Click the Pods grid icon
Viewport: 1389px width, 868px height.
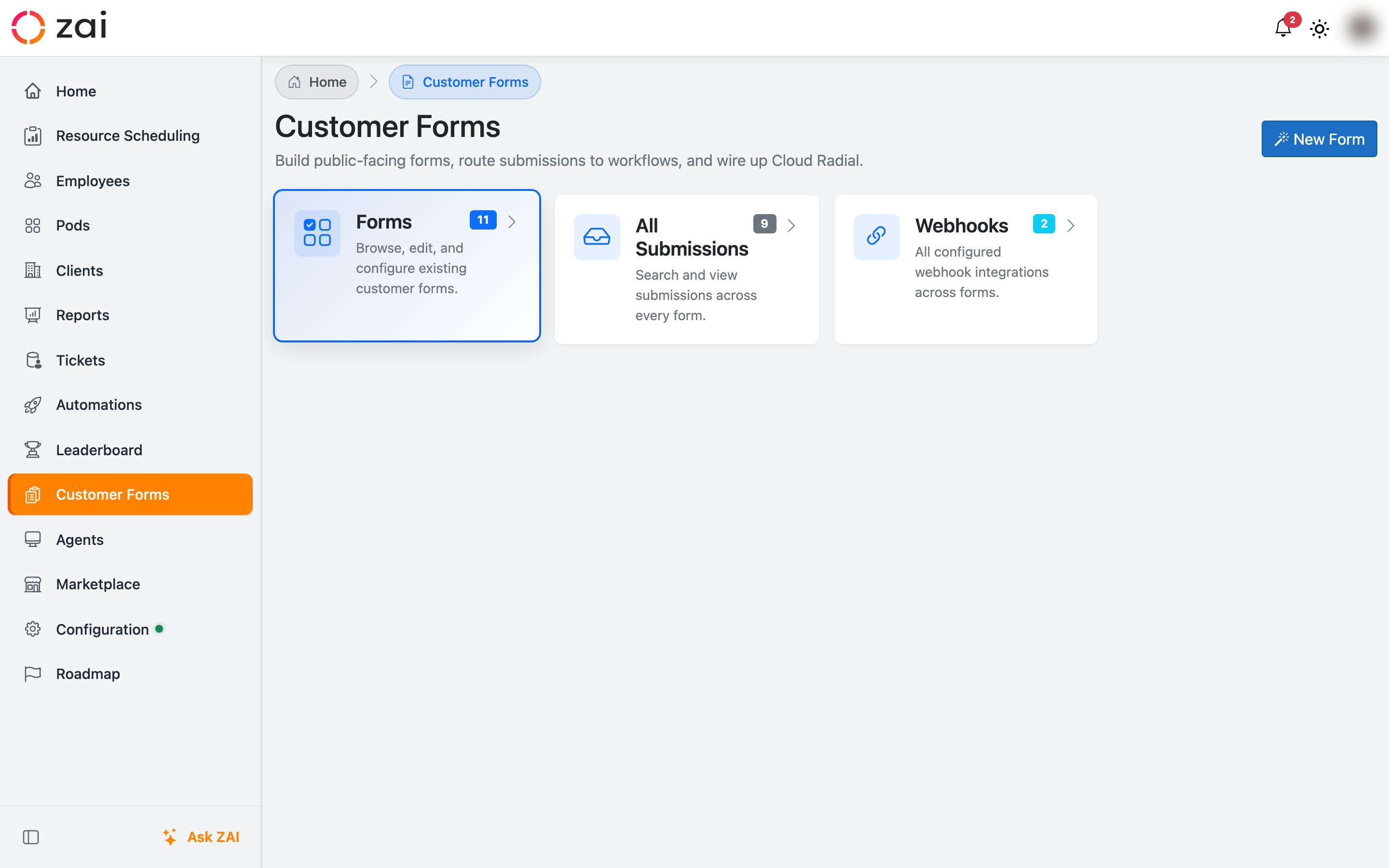[x=33, y=225]
